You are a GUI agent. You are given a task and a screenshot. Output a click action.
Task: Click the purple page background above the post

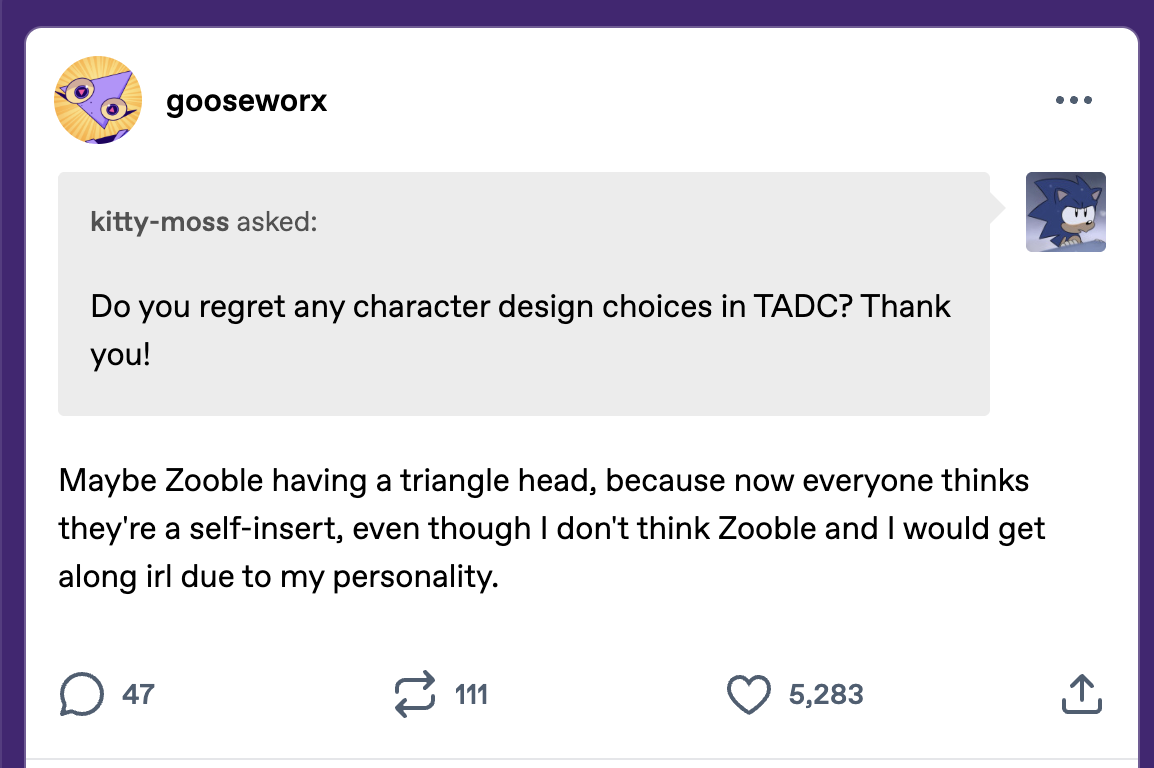(577, 12)
